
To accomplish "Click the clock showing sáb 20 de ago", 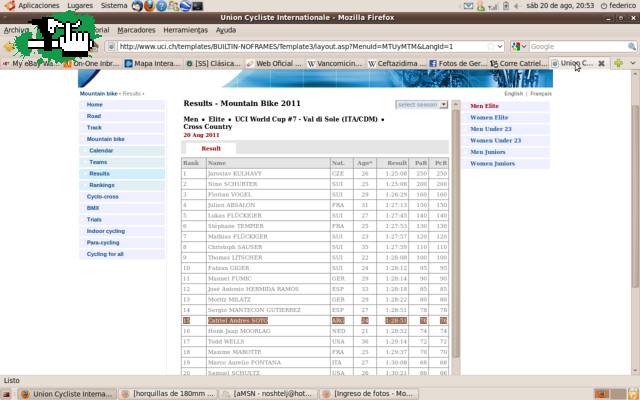I will (x=560, y=6).
